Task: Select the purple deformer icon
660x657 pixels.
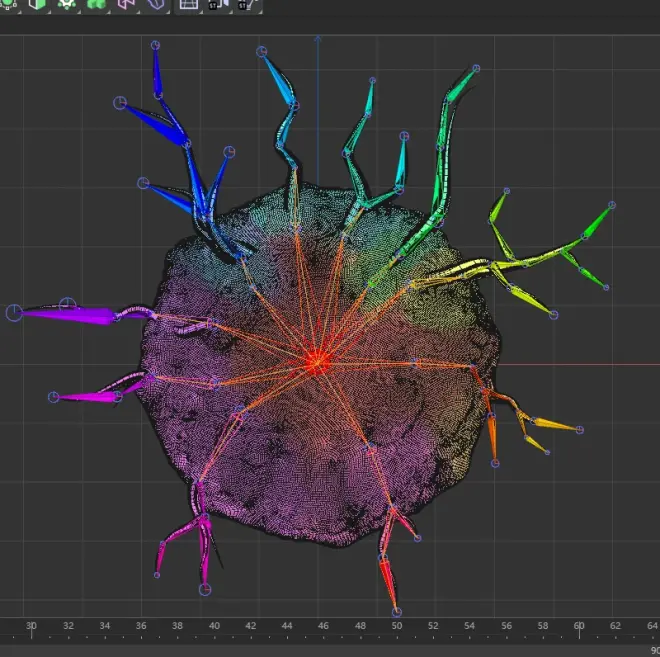Action: [x=155, y=4]
